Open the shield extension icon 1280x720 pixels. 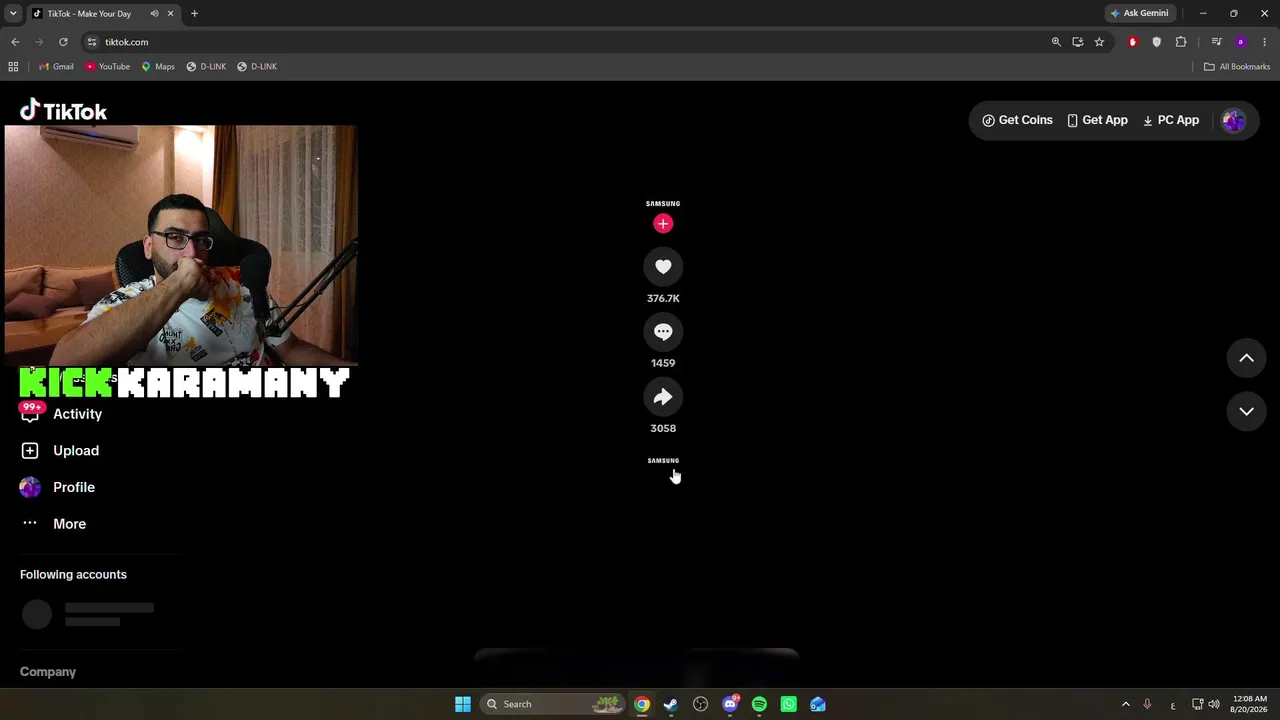(x=1157, y=42)
